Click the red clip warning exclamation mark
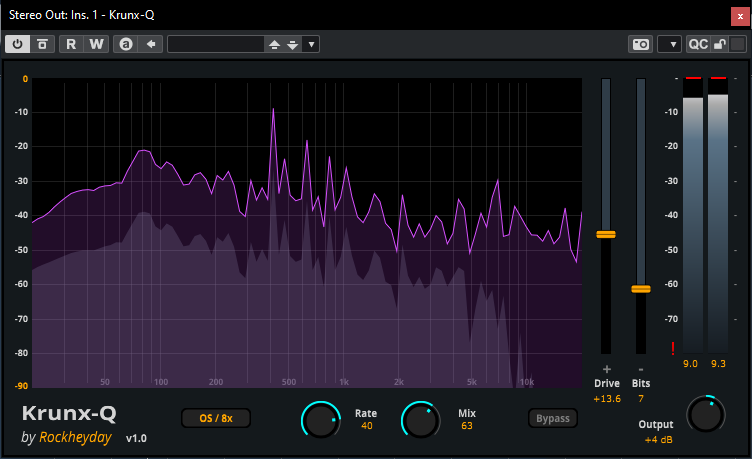This screenshot has height=459, width=752. [x=673, y=349]
